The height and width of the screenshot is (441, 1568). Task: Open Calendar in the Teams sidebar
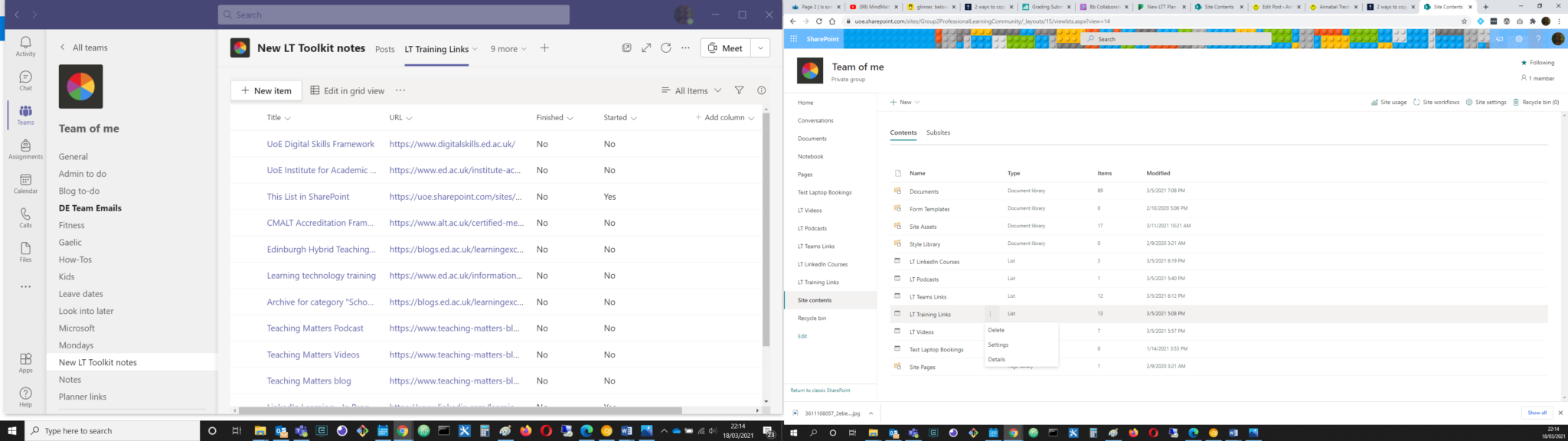(25, 184)
